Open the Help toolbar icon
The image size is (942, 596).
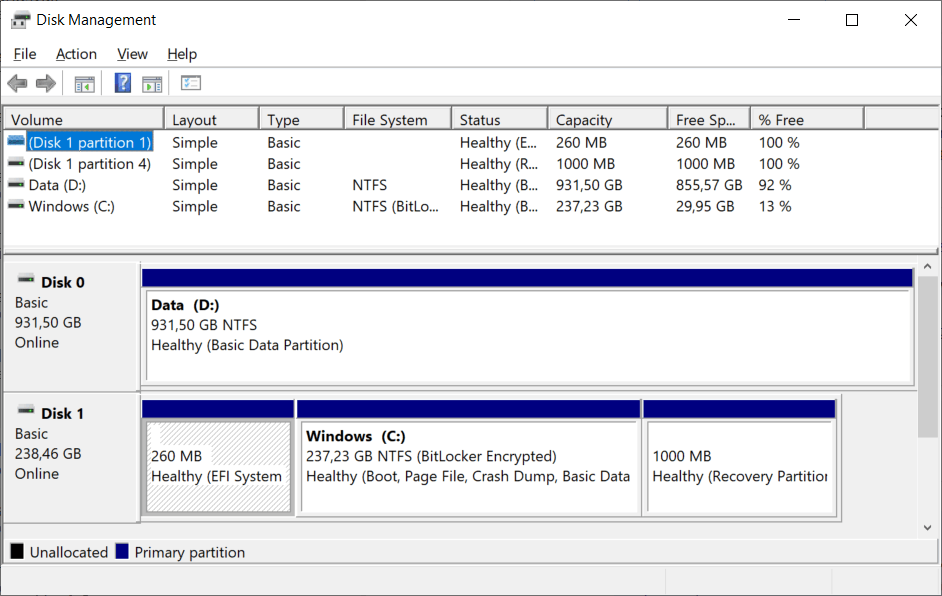pos(123,83)
